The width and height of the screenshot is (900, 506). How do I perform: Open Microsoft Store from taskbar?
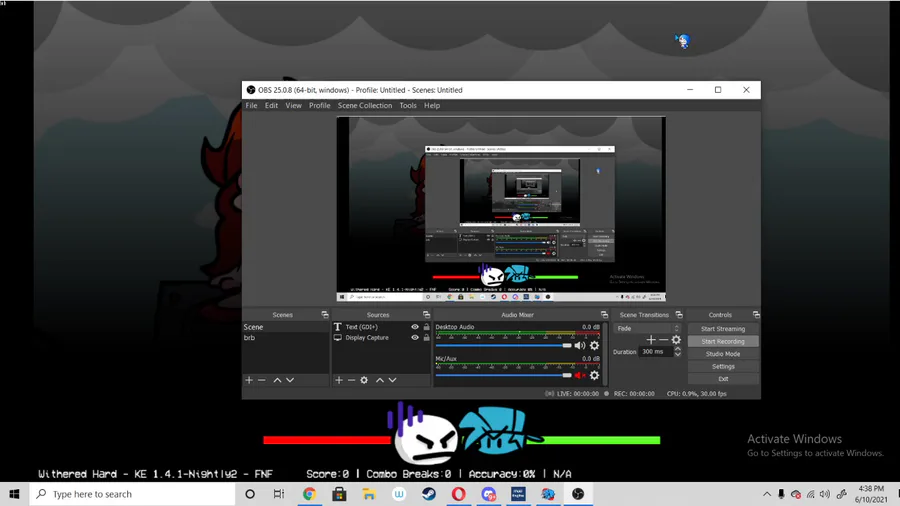[339, 494]
